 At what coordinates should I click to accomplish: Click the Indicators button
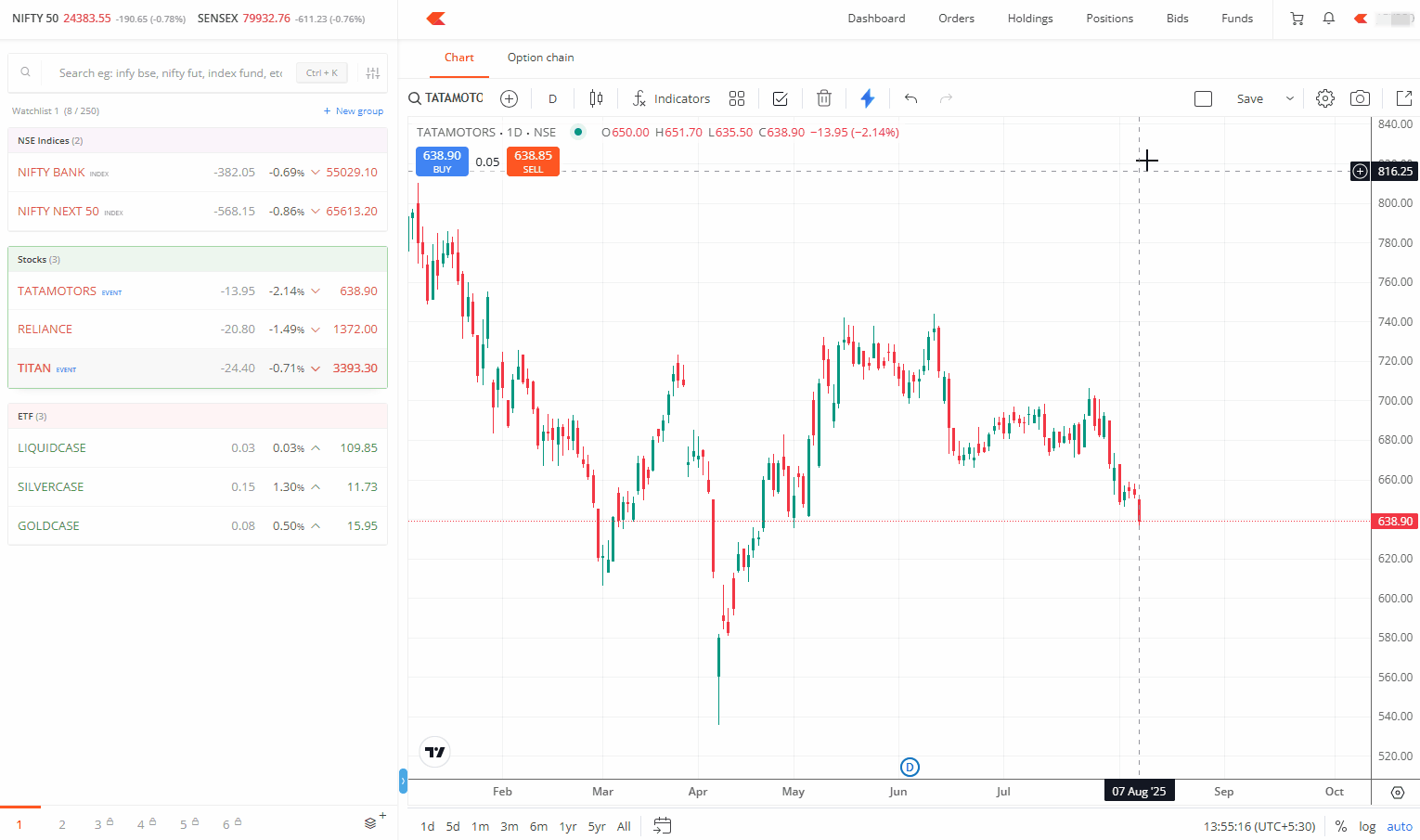671,98
